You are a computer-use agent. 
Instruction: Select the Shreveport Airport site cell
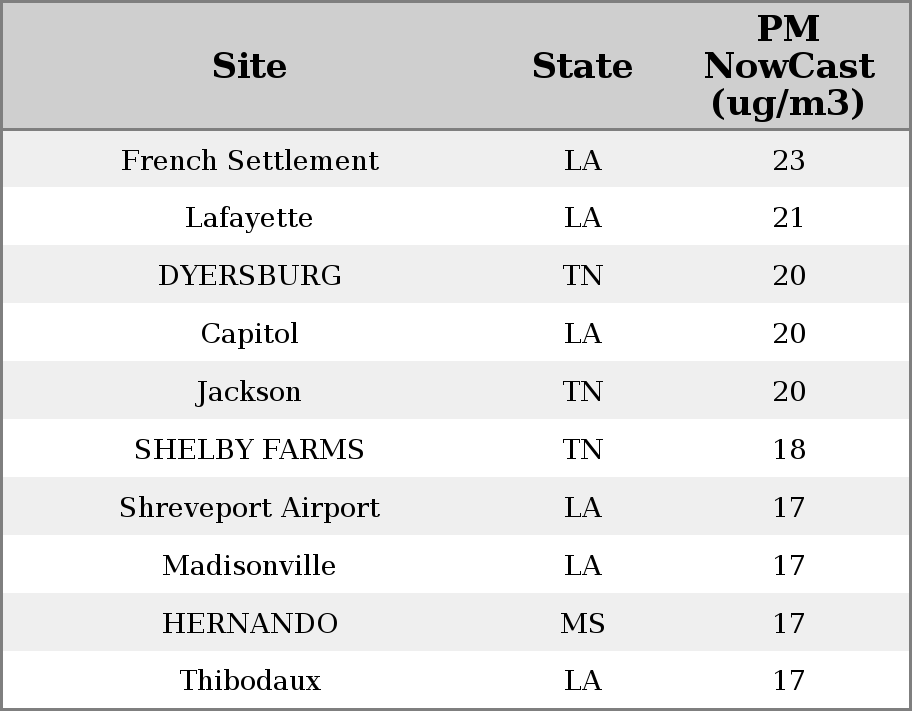(x=250, y=508)
